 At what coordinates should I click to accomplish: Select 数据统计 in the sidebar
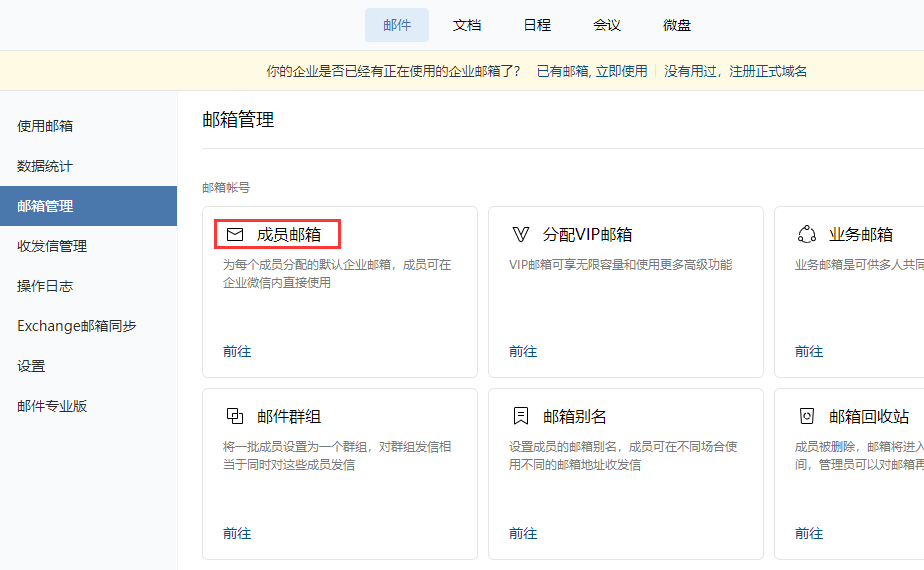45,166
